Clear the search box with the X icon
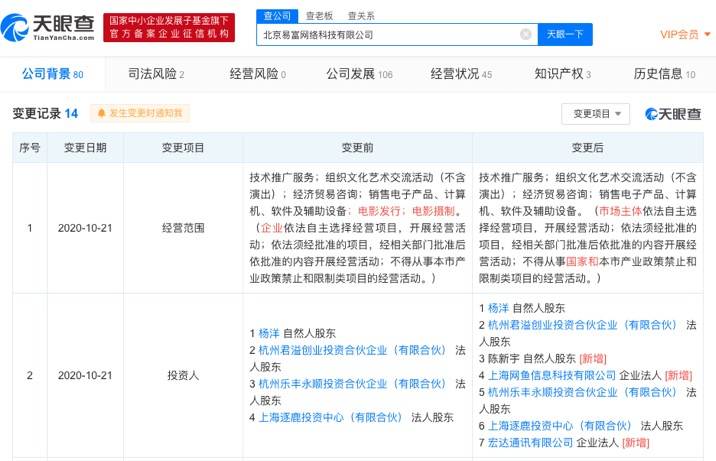Screen dimensions: 716x461 click(526, 35)
